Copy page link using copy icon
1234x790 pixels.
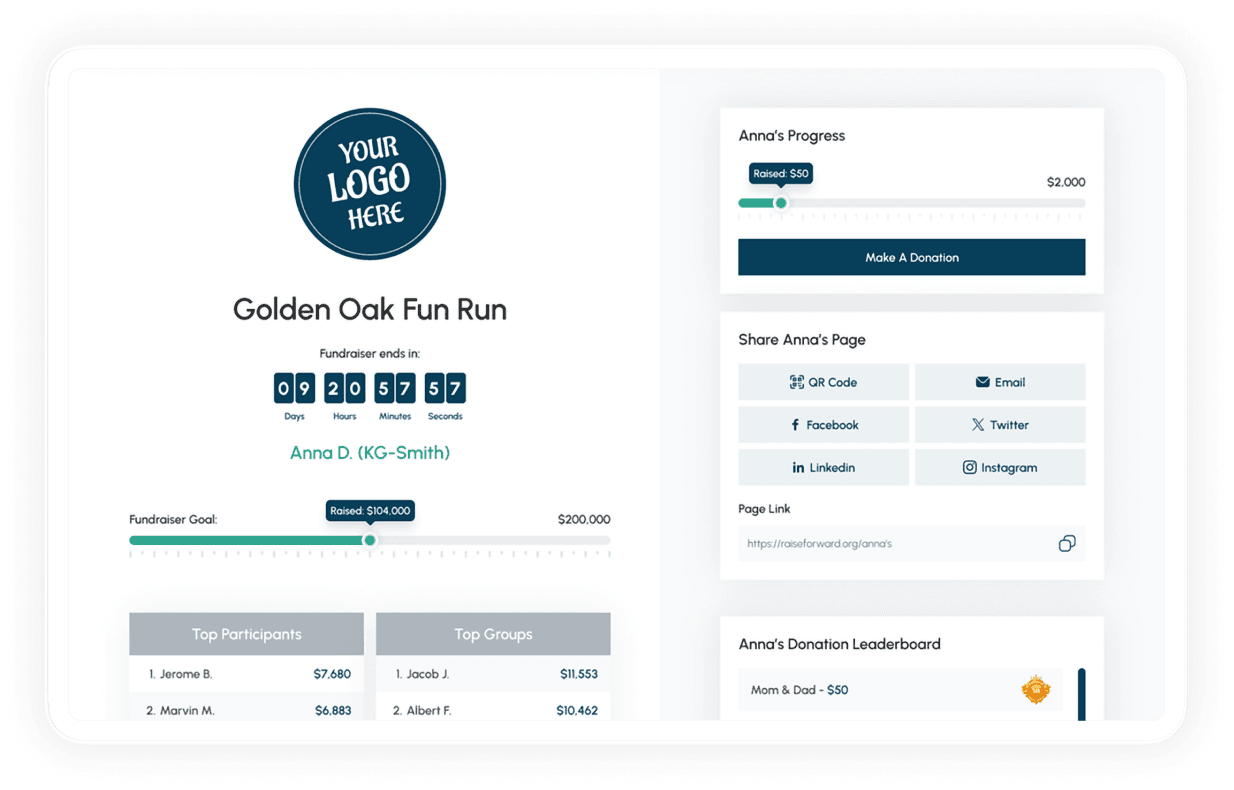tap(1067, 544)
